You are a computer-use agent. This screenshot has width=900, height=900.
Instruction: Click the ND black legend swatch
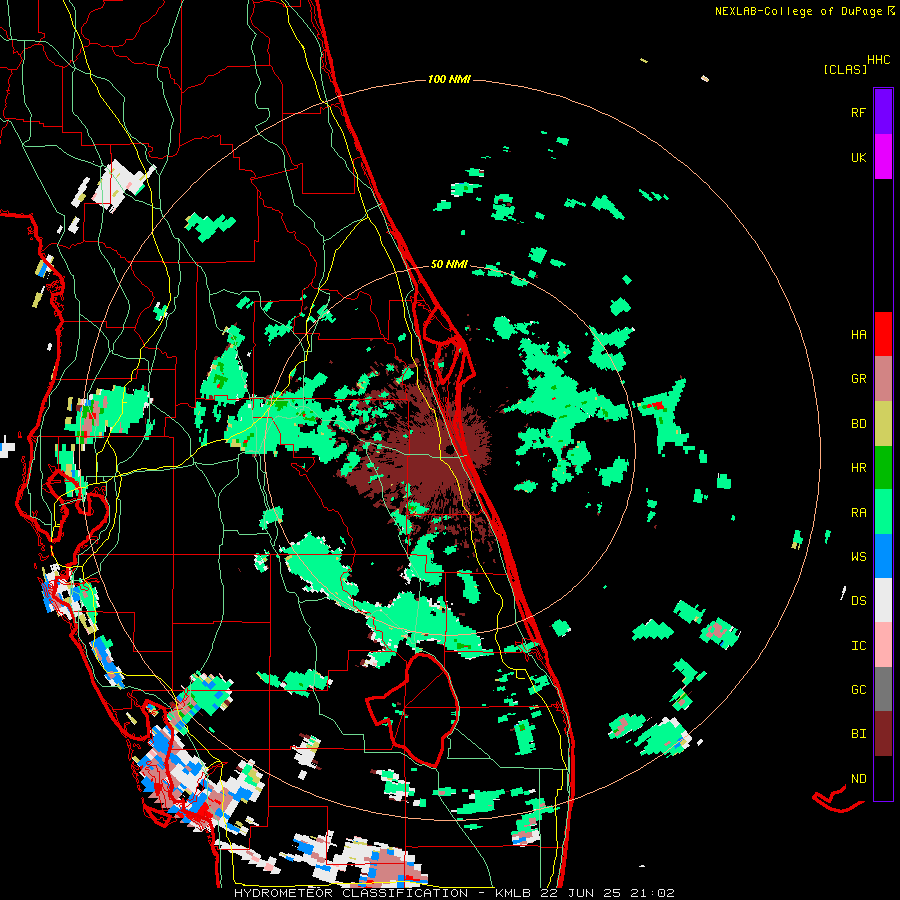pyautogui.click(x=883, y=778)
